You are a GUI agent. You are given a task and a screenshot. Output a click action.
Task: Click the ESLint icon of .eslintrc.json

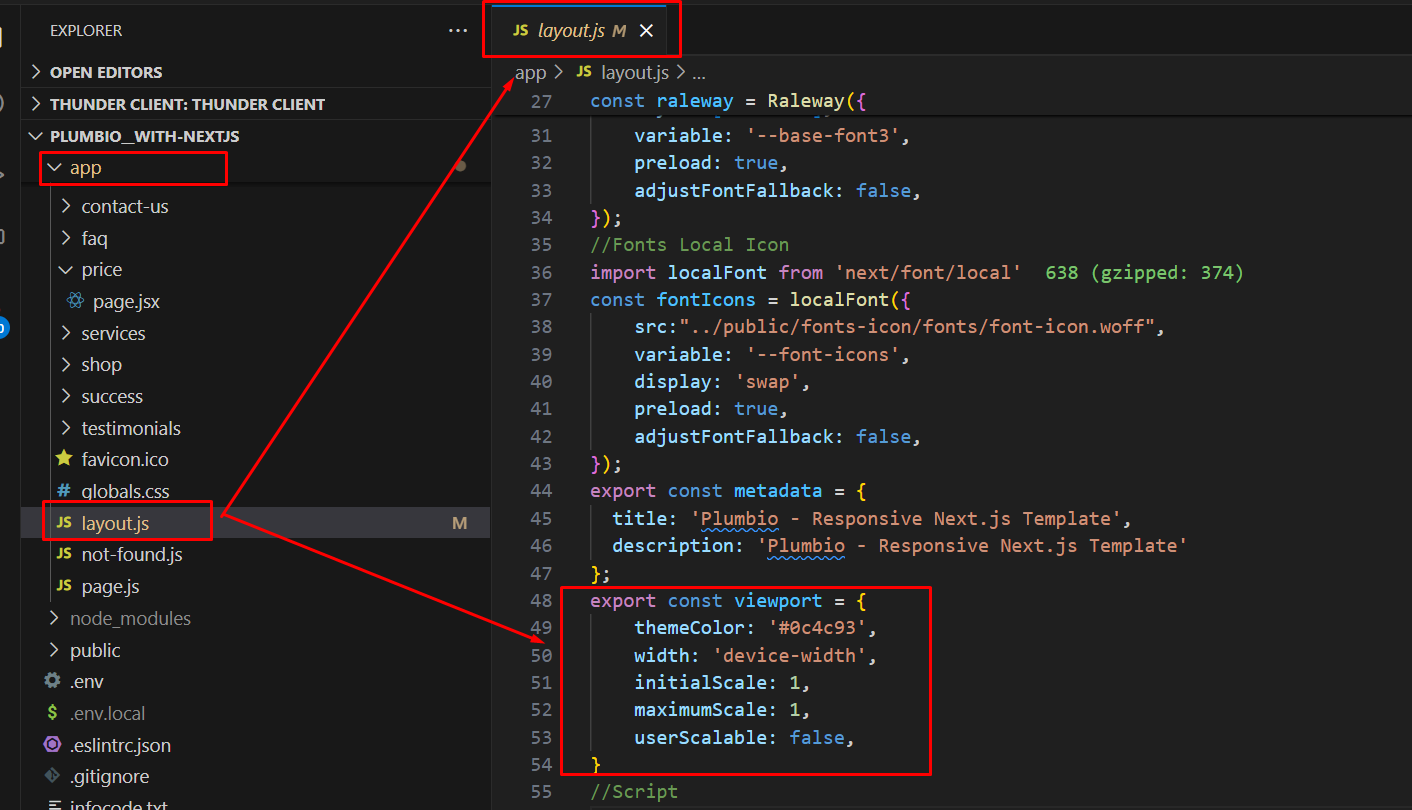tap(52, 745)
